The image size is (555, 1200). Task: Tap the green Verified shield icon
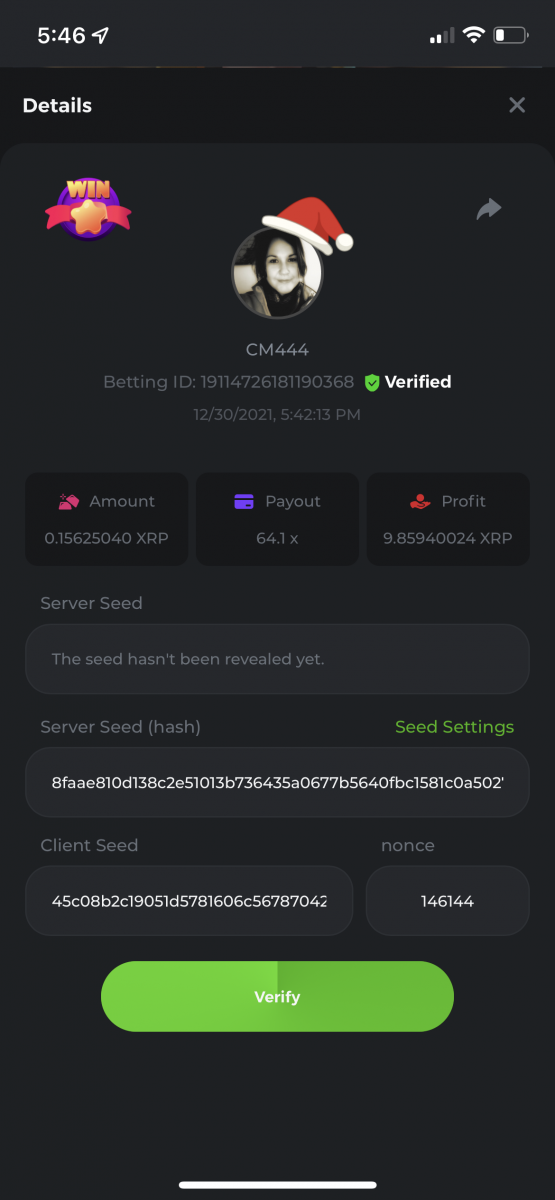(372, 382)
